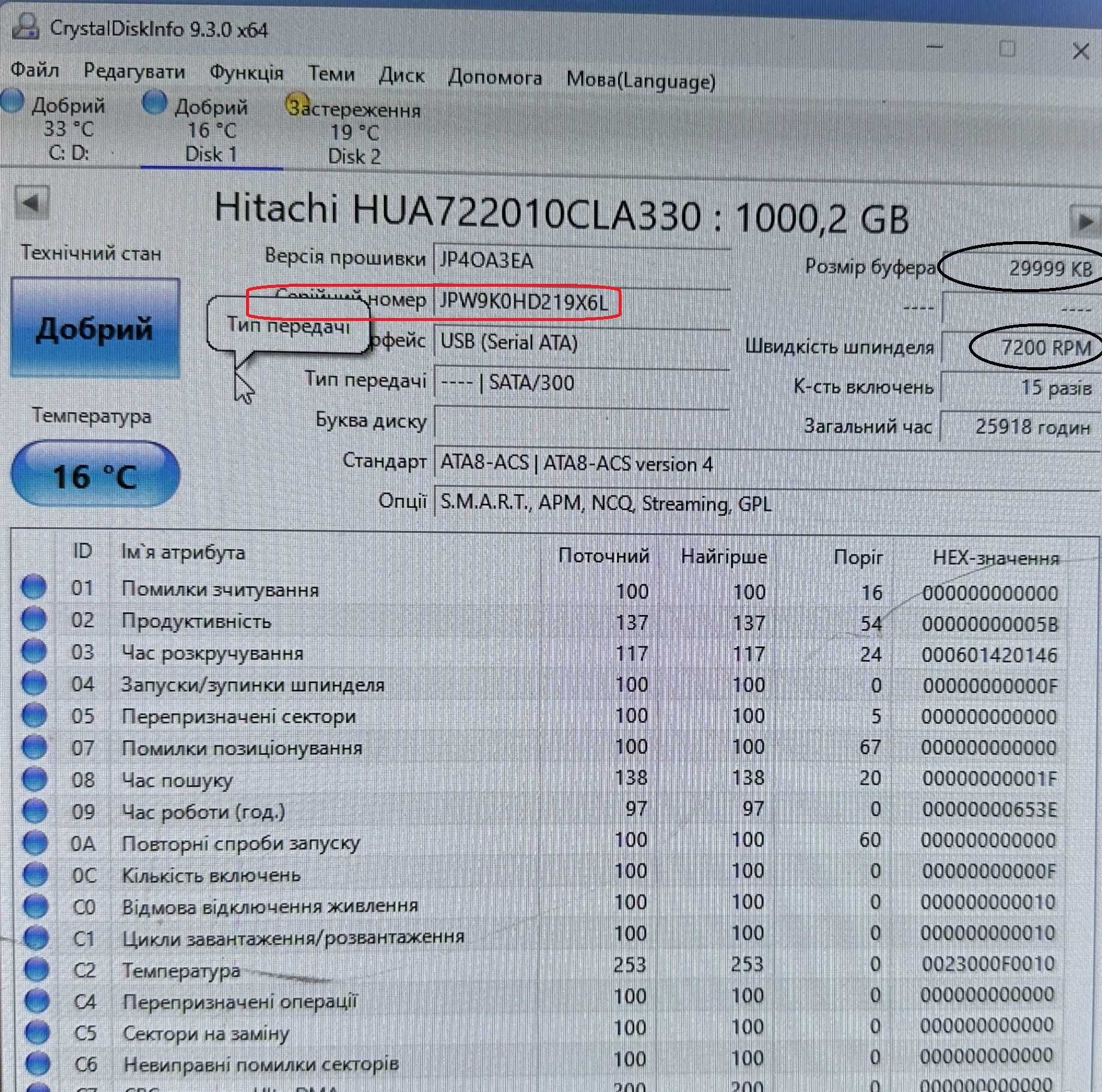Click status icon of attribute C2 Температура

37,969
